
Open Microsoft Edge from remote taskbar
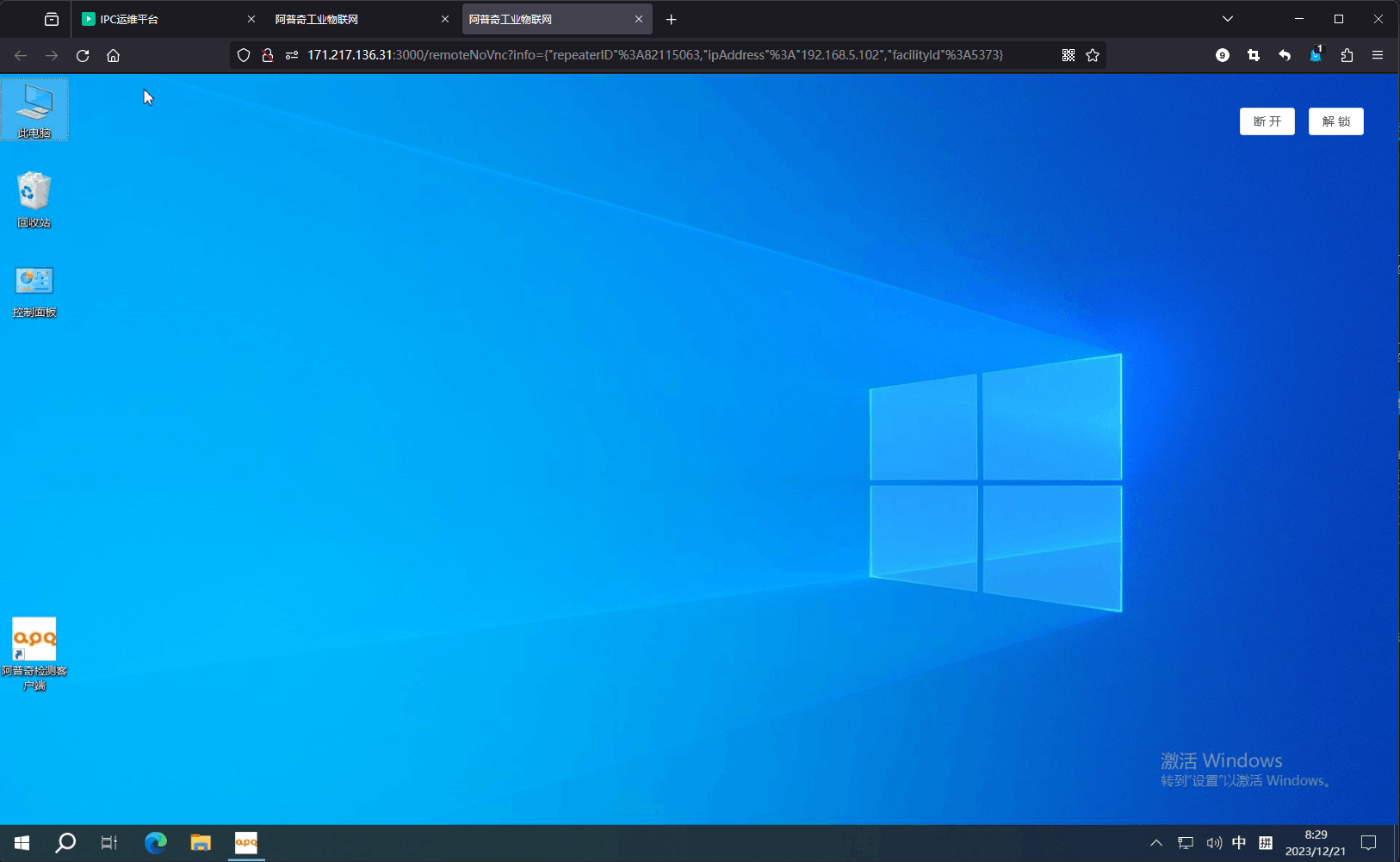point(156,843)
